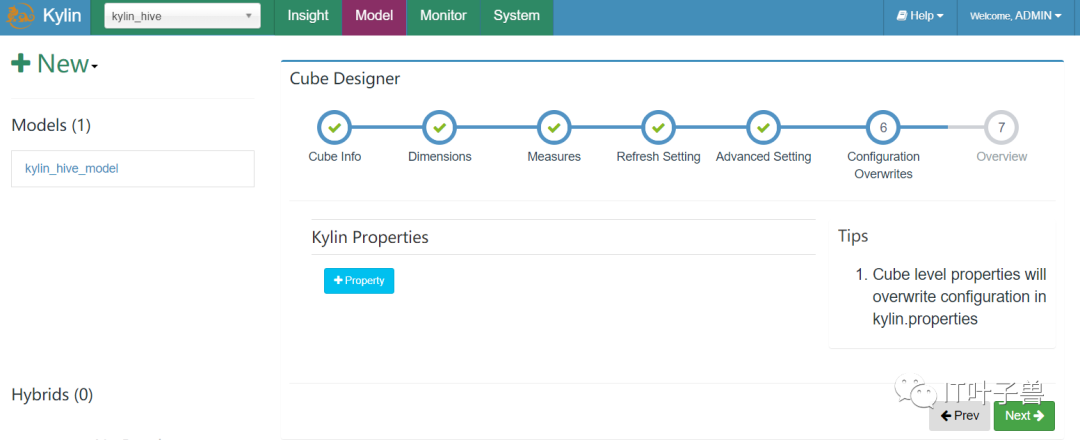This screenshot has width=1080, height=440.
Task: Go to Cube Info step circle
Action: click(334, 127)
